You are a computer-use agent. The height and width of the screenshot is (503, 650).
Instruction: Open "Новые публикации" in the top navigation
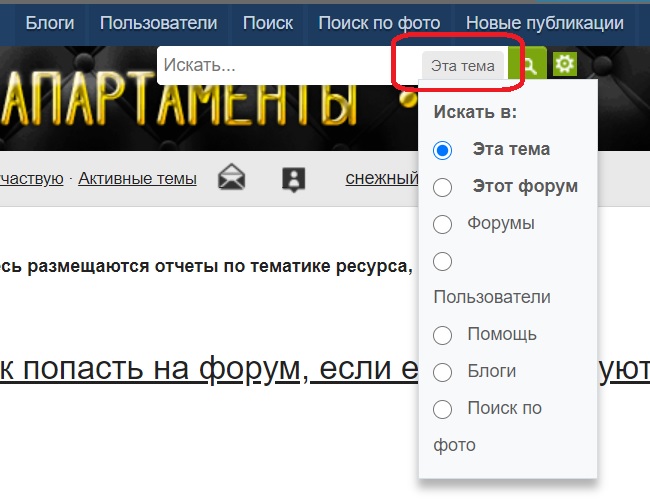[545, 22]
